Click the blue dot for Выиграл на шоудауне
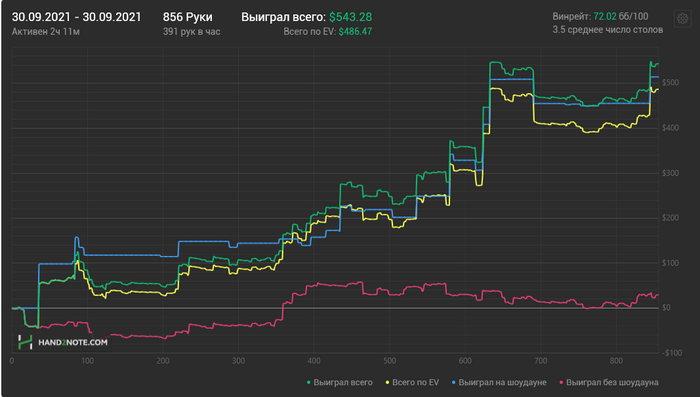Screen dimensions: 700x397 tap(454, 383)
